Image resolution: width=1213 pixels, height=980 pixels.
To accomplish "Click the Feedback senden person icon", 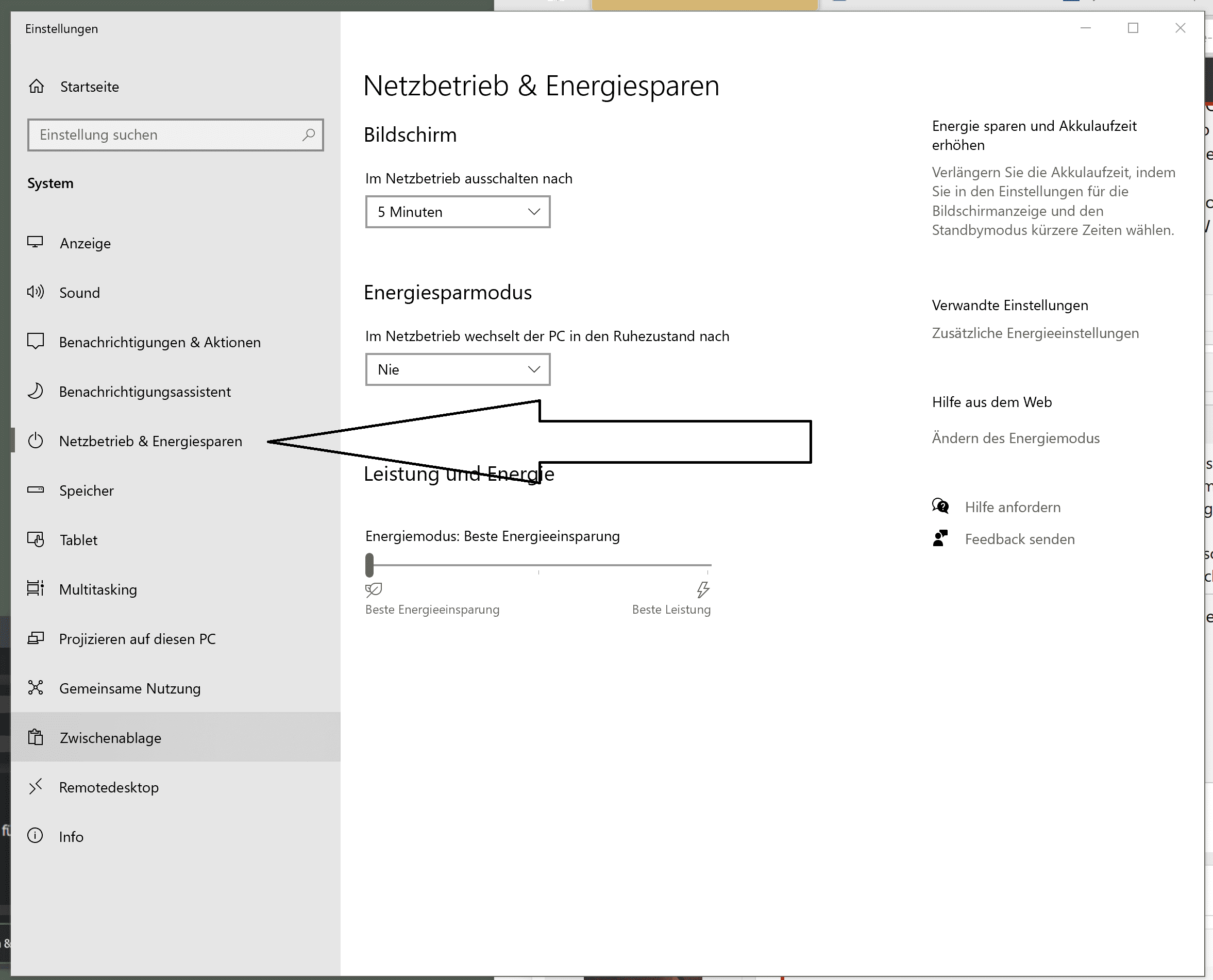I will pos(940,538).
